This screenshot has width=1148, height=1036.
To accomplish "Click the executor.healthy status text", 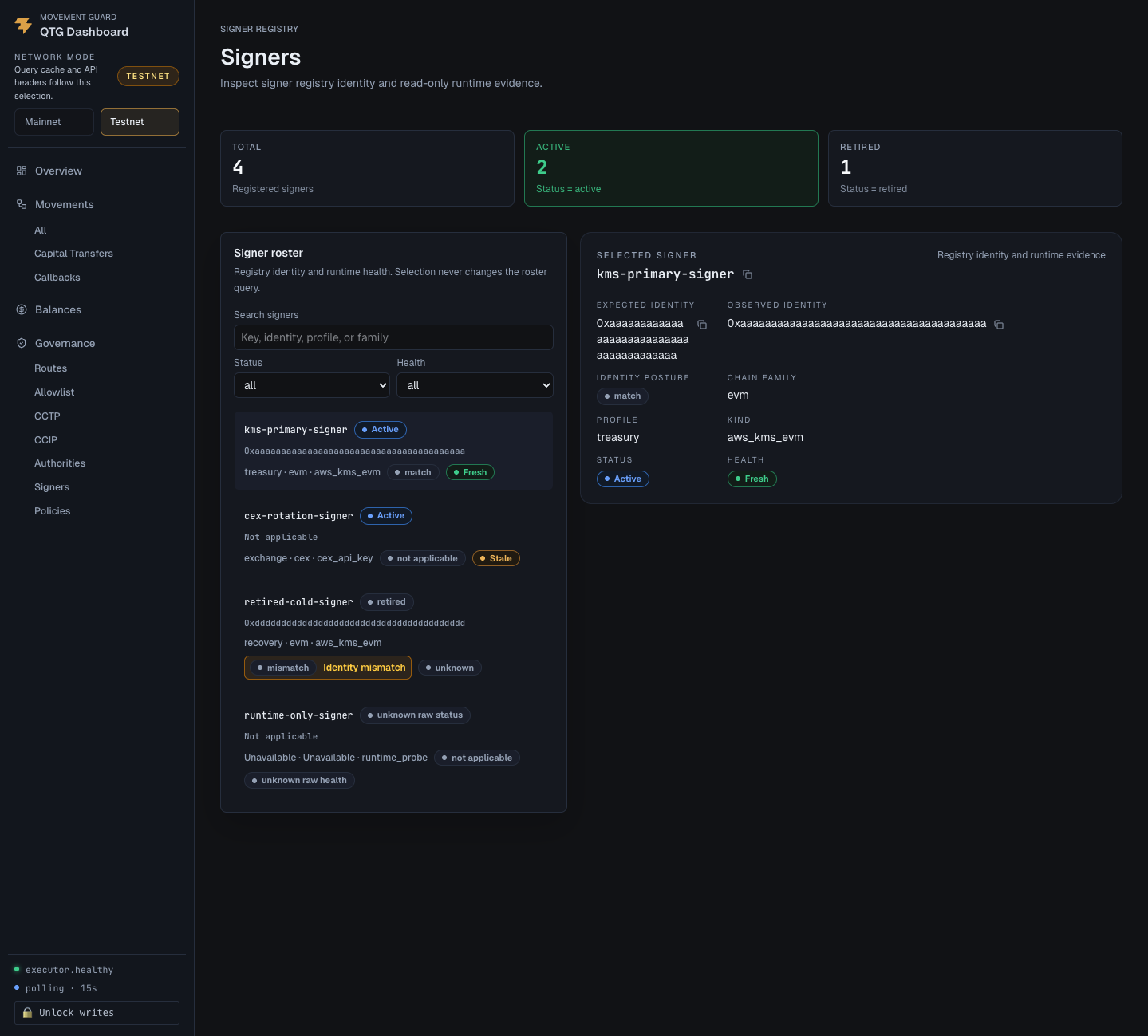I will (x=69, y=970).
